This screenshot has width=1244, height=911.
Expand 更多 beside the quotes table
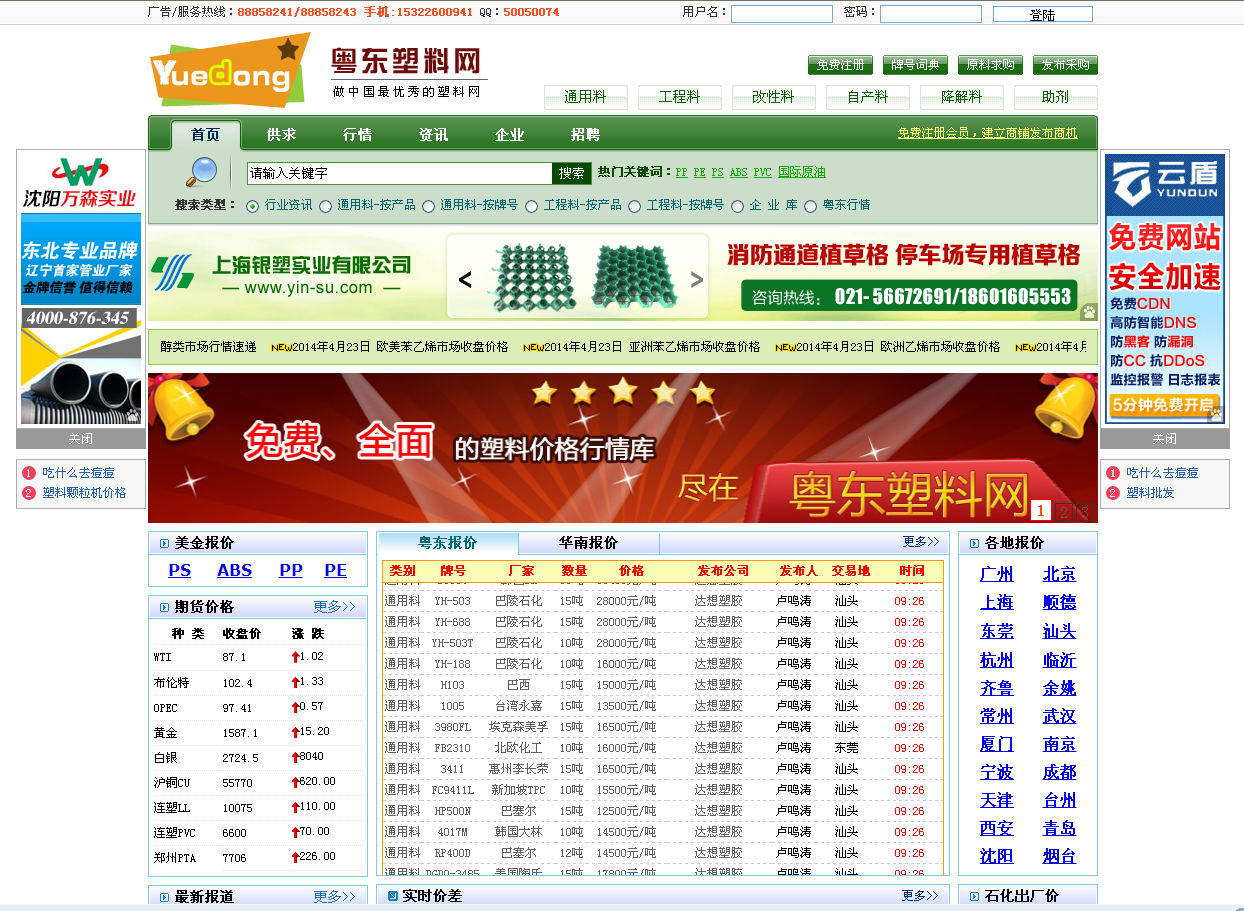point(921,541)
